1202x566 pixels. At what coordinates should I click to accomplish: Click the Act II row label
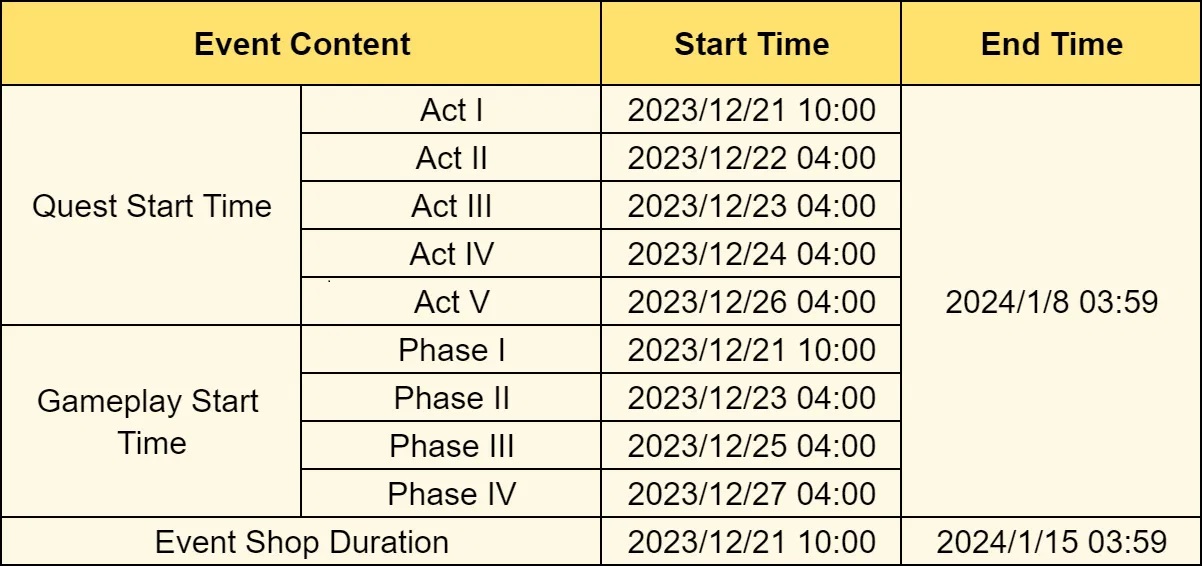point(451,158)
